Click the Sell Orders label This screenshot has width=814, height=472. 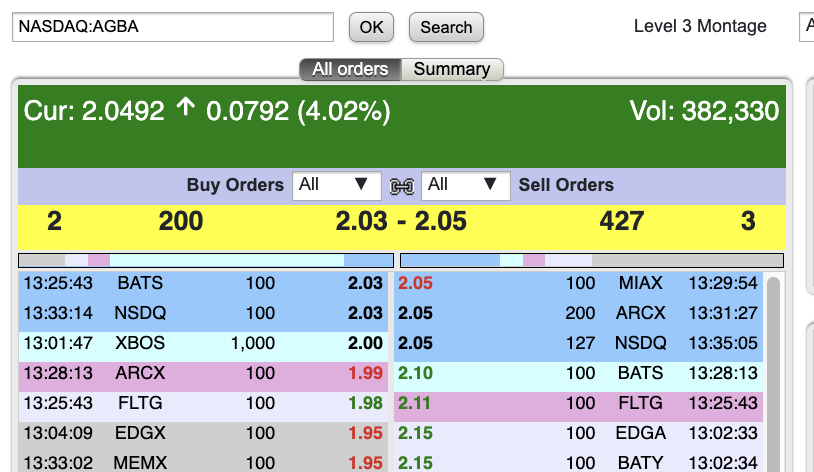566,185
